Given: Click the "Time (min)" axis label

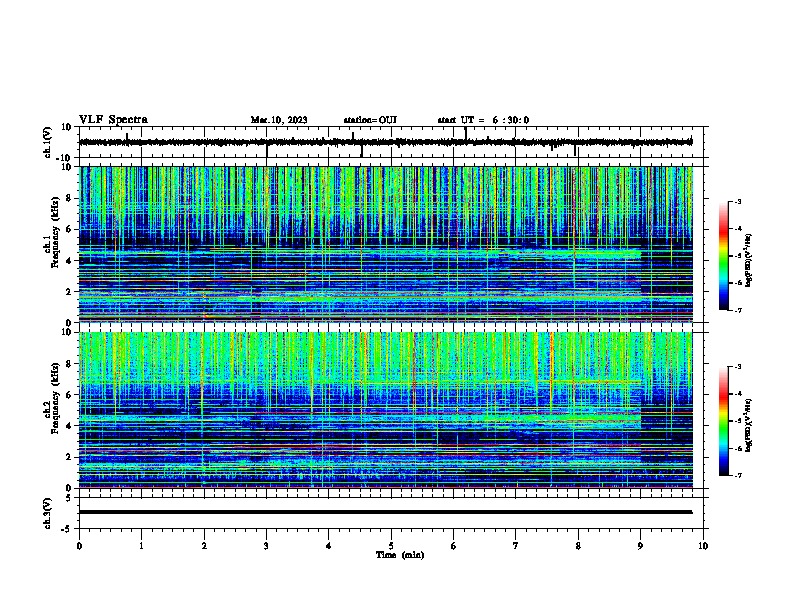Looking at the screenshot, I should click(x=400, y=555).
